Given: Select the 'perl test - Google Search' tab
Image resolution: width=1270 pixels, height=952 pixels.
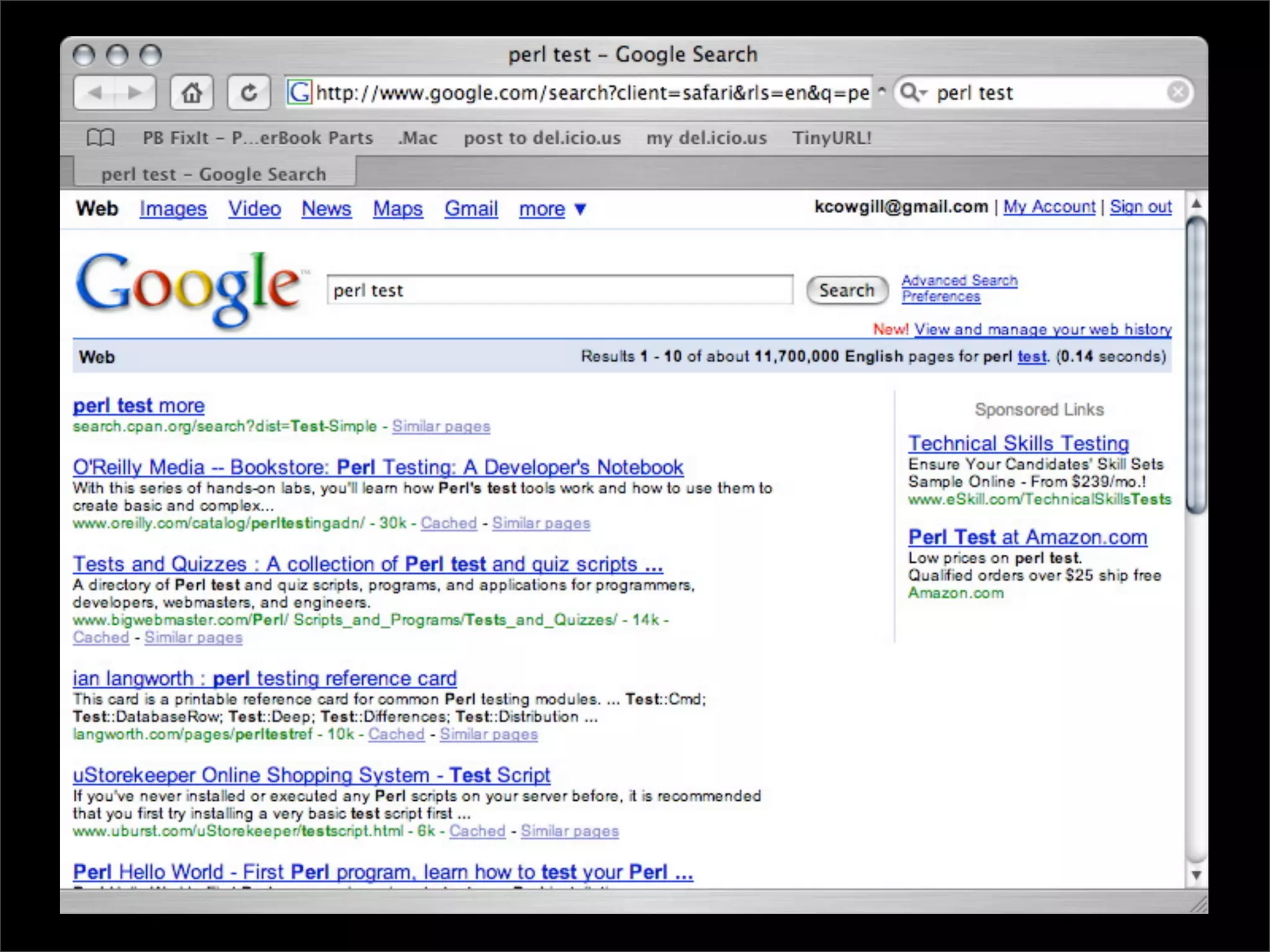Looking at the screenshot, I should coord(214,174).
